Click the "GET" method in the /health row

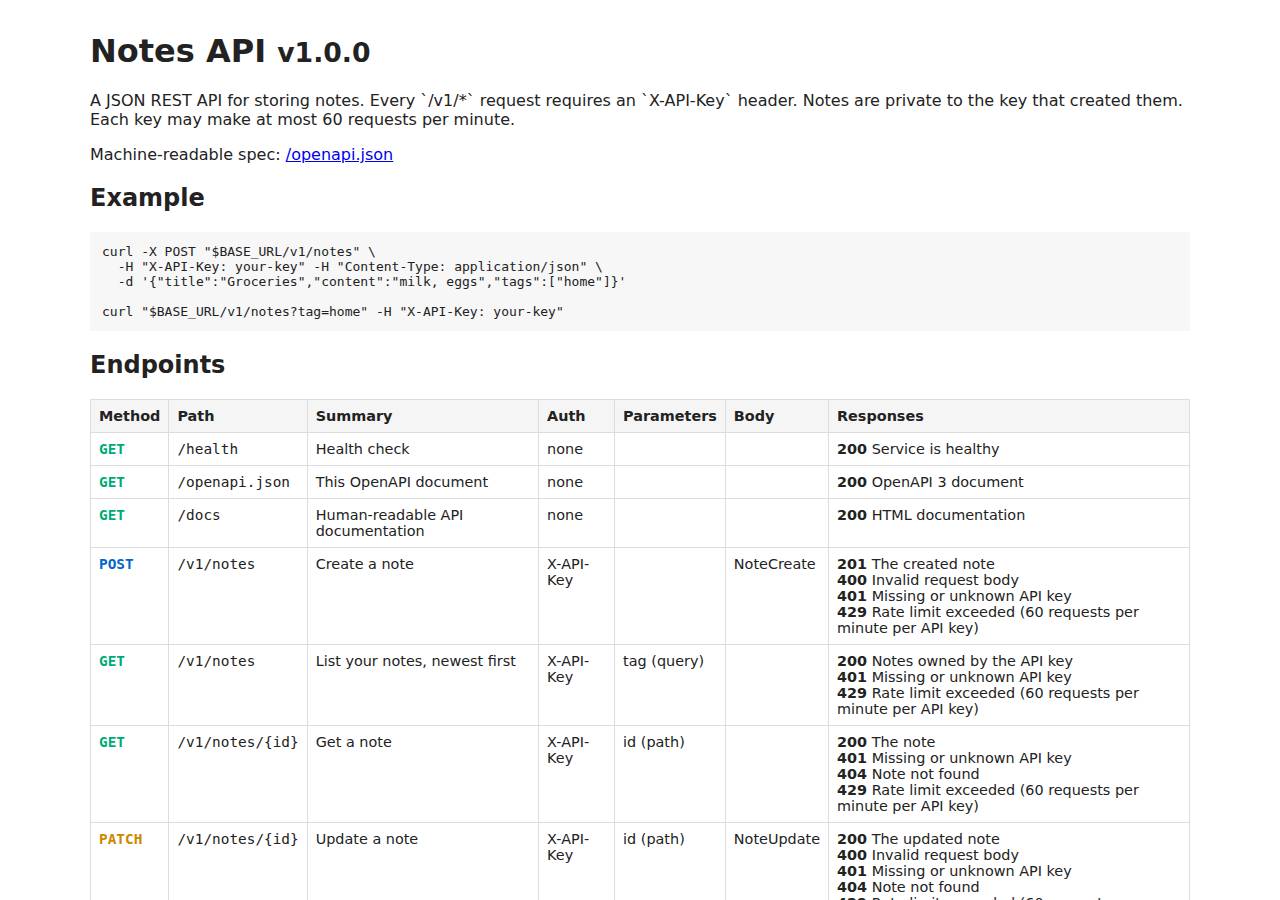coord(112,449)
